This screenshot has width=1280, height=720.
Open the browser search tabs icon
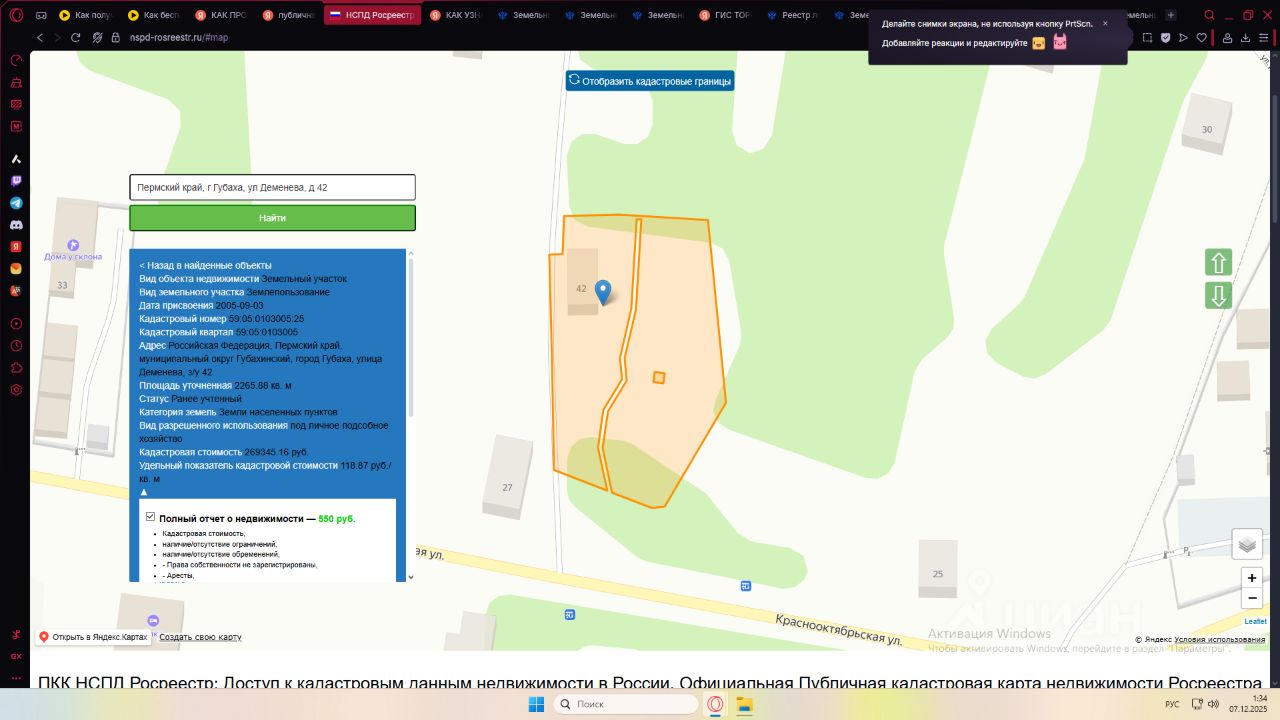1210,15
